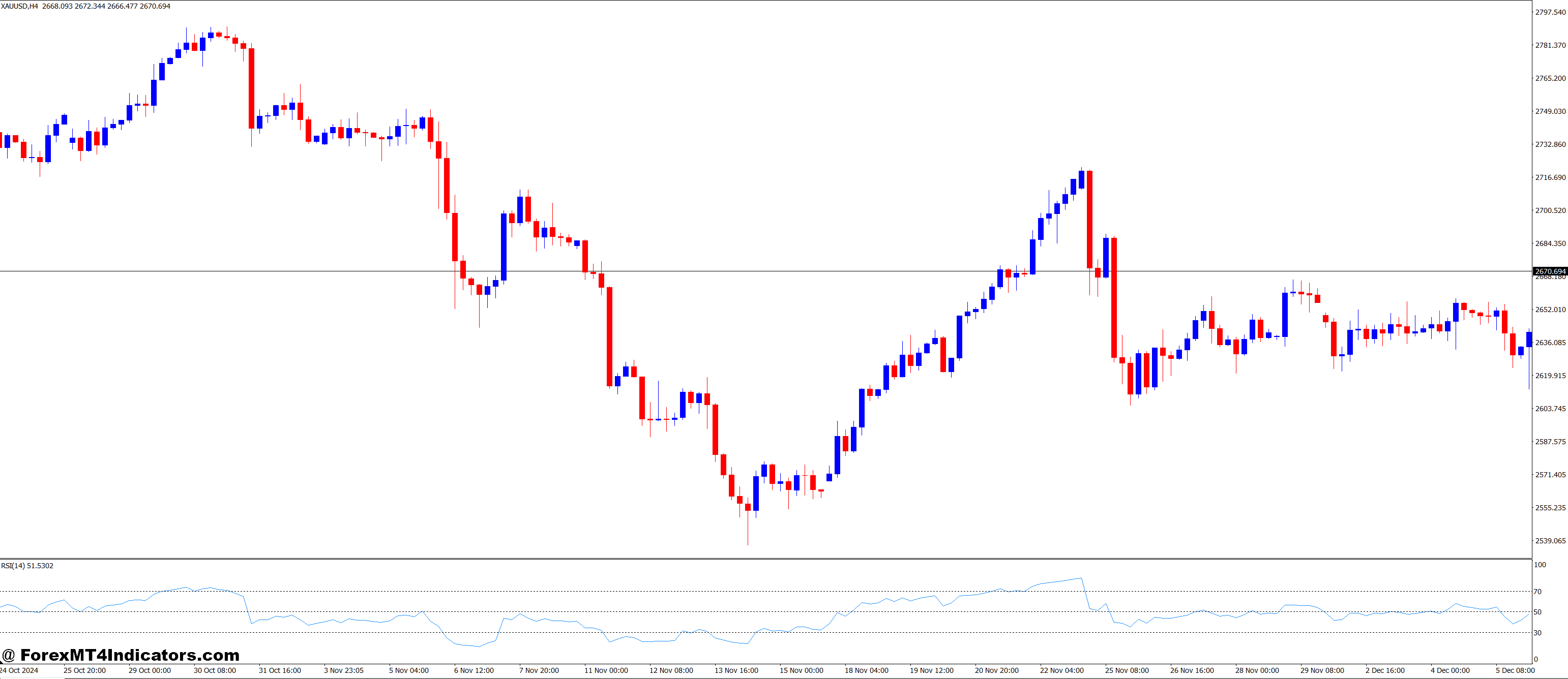
Task: Click the 100 scale label of the RSI panel
Action: [x=1541, y=566]
